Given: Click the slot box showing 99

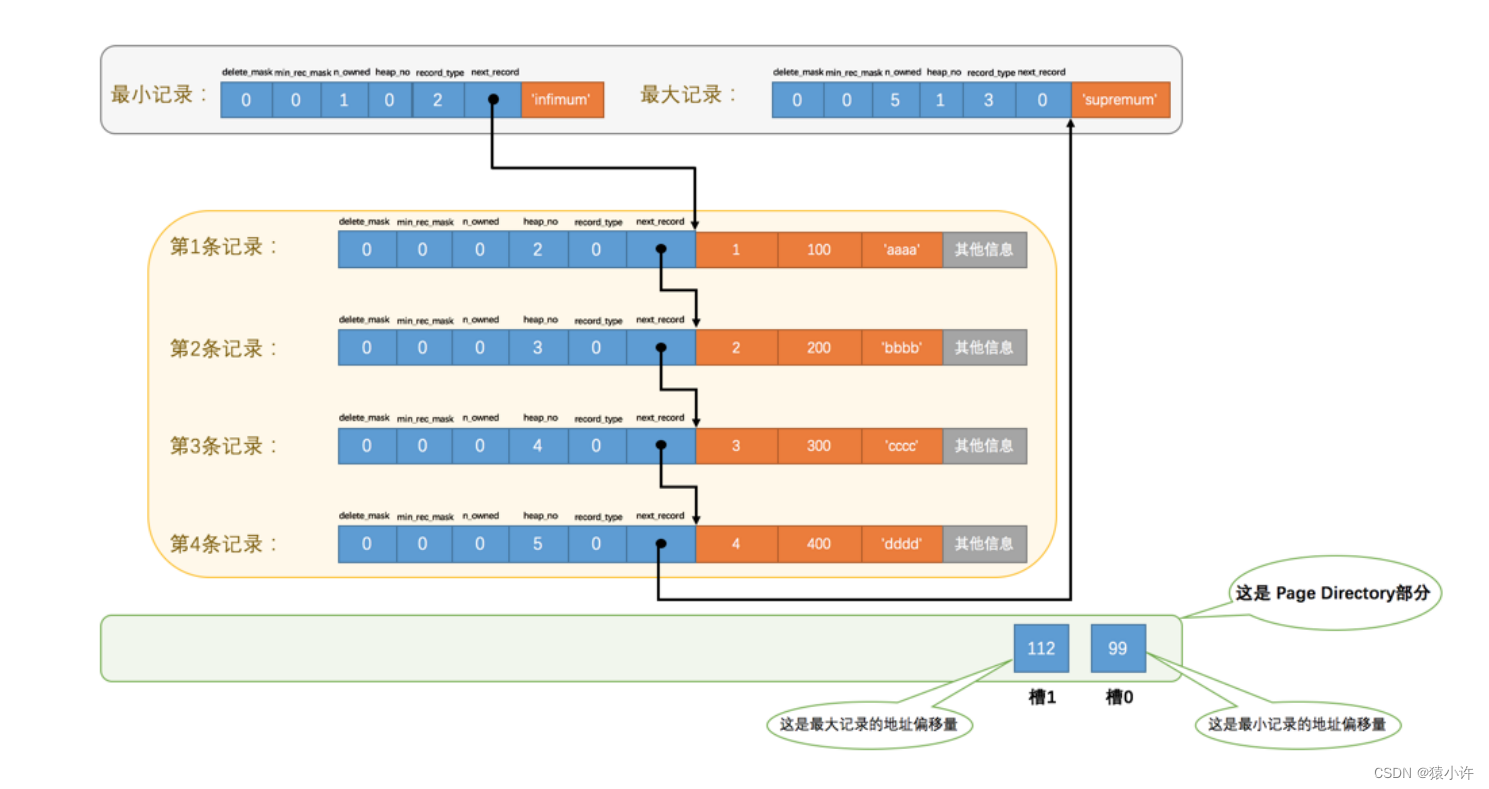Looking at the screenshot, I should [1118, 648].
